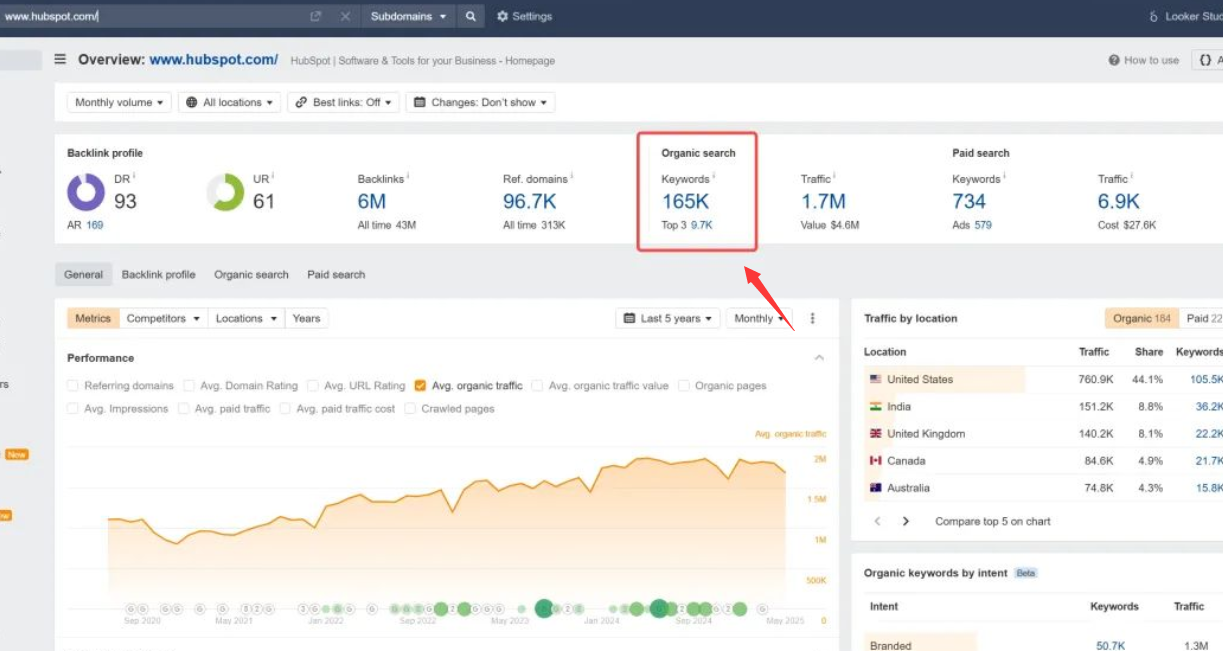Open the hamburger menu beside Overview
The image size is (1223, 651).
tap(60, 59)
